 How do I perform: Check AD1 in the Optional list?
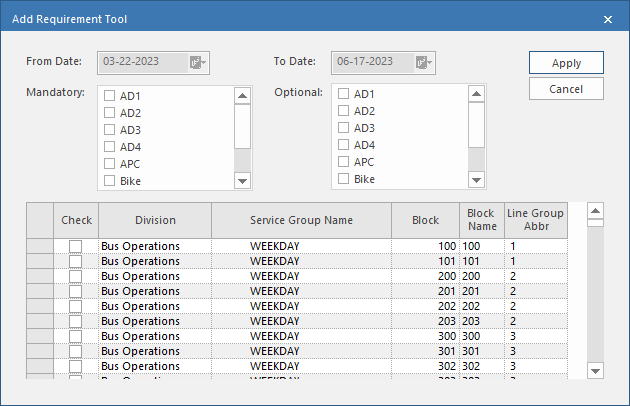(343, 94)
